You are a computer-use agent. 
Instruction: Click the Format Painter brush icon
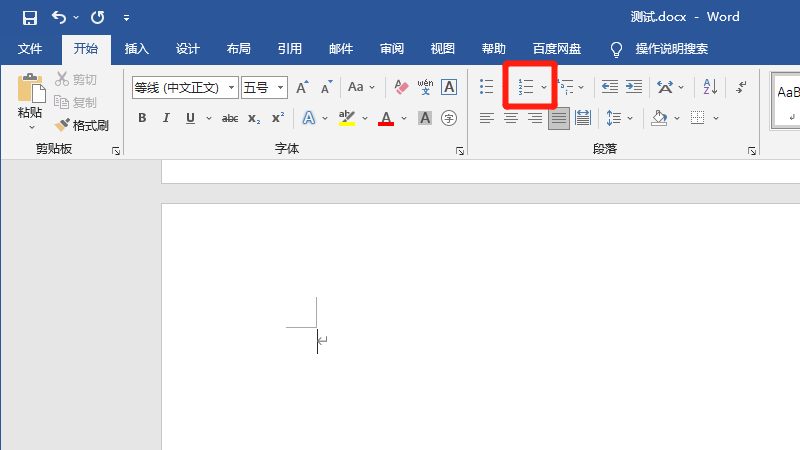click(62, 125)
